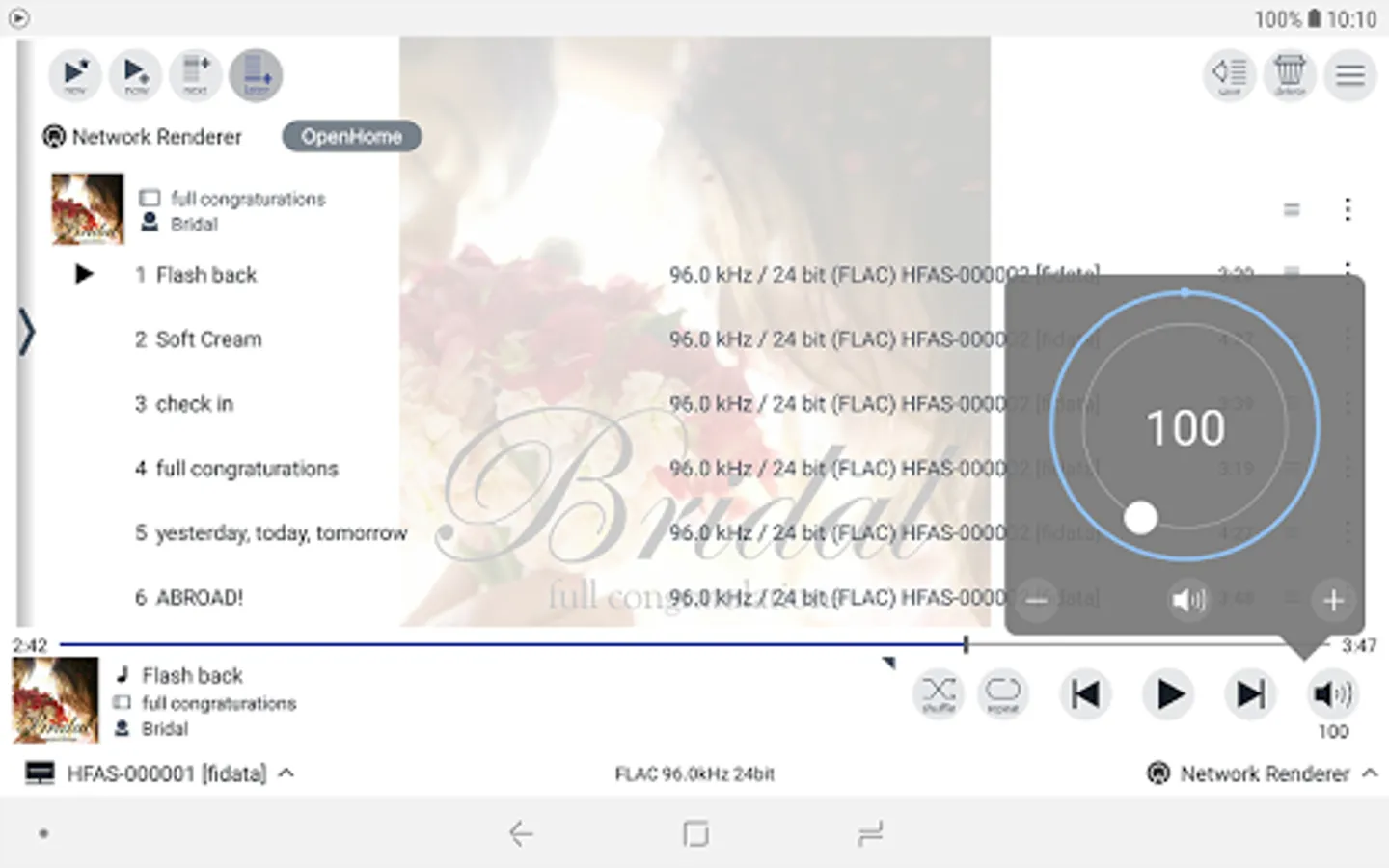The width and height of the screenshot is (1389, 868).
Task: Open the Bridal album thumbnail in playlist
Action: point(88,208)
